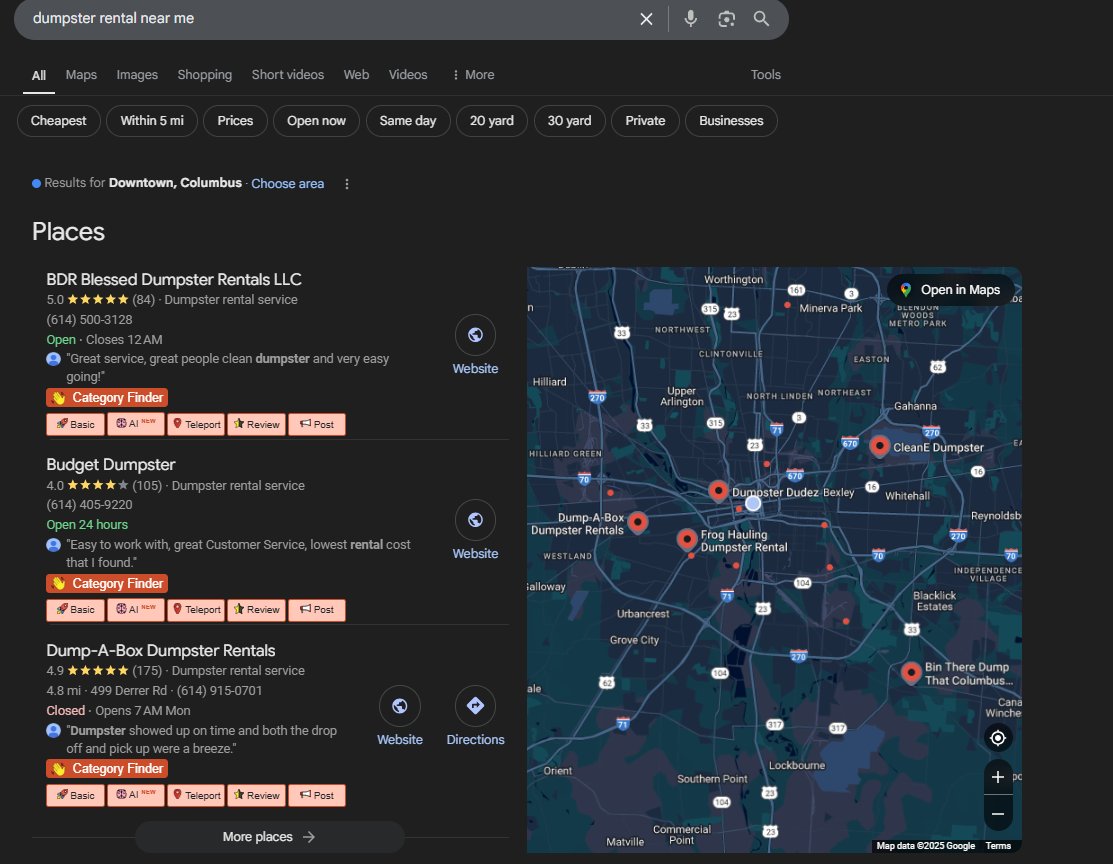The image size is (1113, 864).
Task: Click the More places button
Action: pos(270,837)
